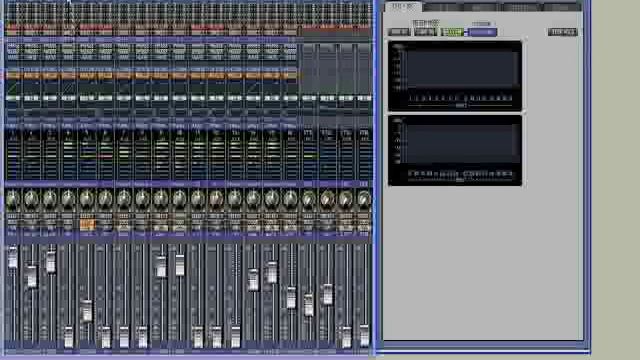Viewport: 640px width, 360px height.
Task: Click the channel 8 pan knob
Action: point(142,199)
